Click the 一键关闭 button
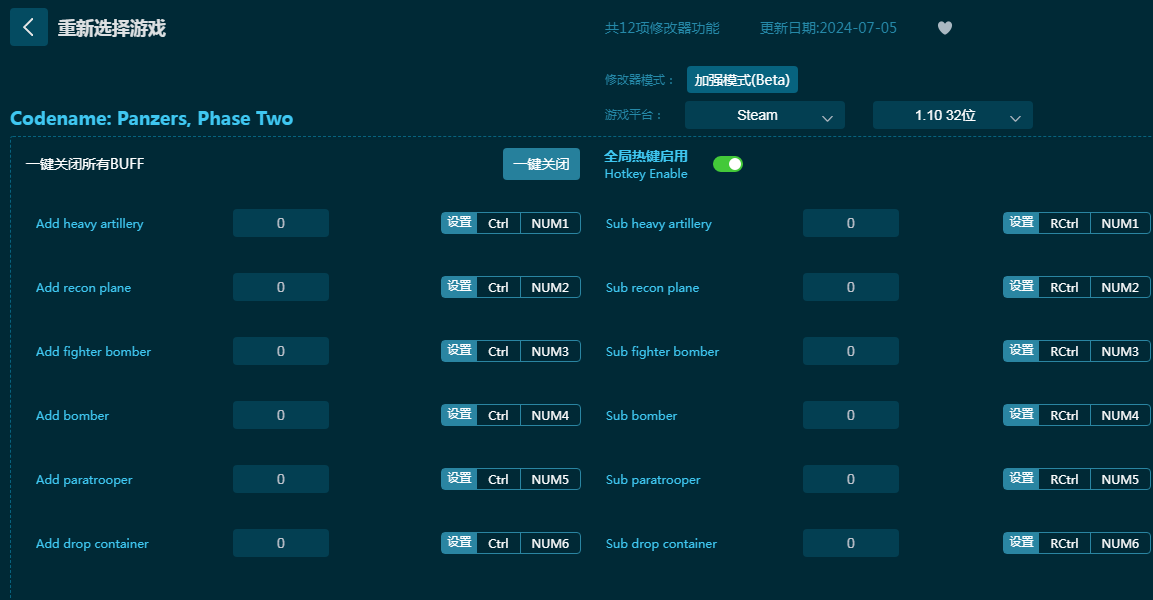Viewport: 1153px width, 600px height. [541, 164]
